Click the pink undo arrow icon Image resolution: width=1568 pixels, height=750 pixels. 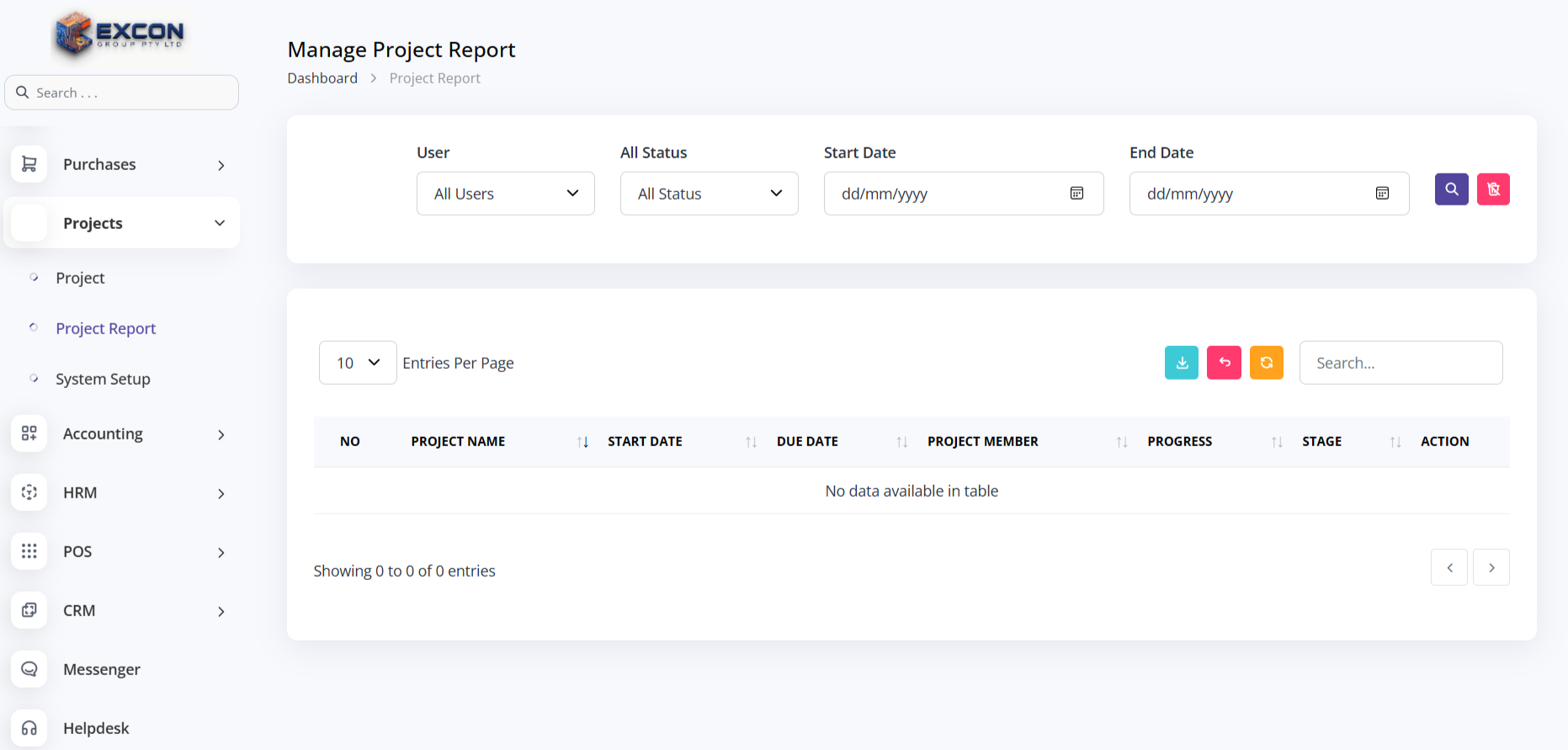[x=1224, y=363]
